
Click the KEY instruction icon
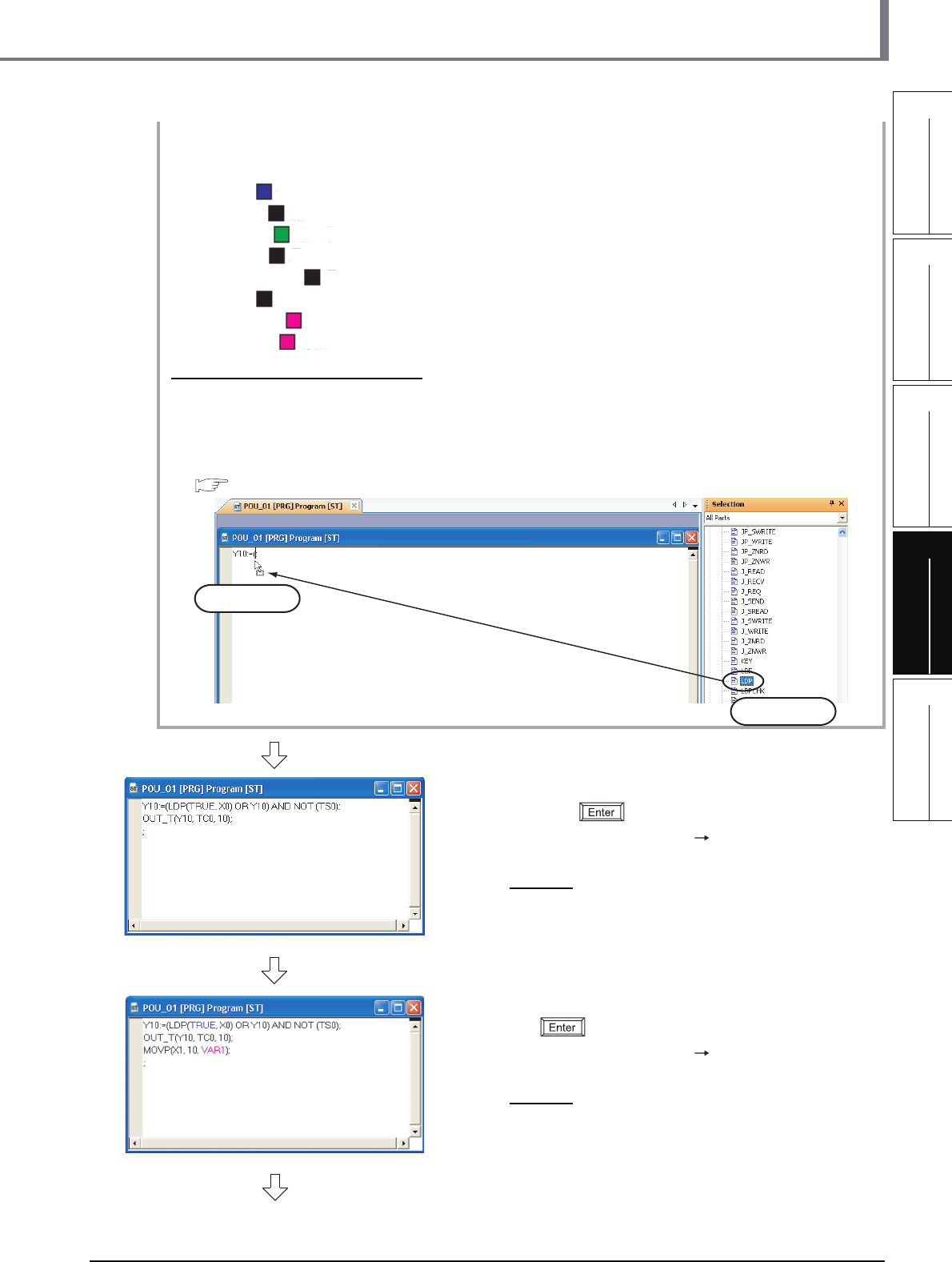coord(734,661)
